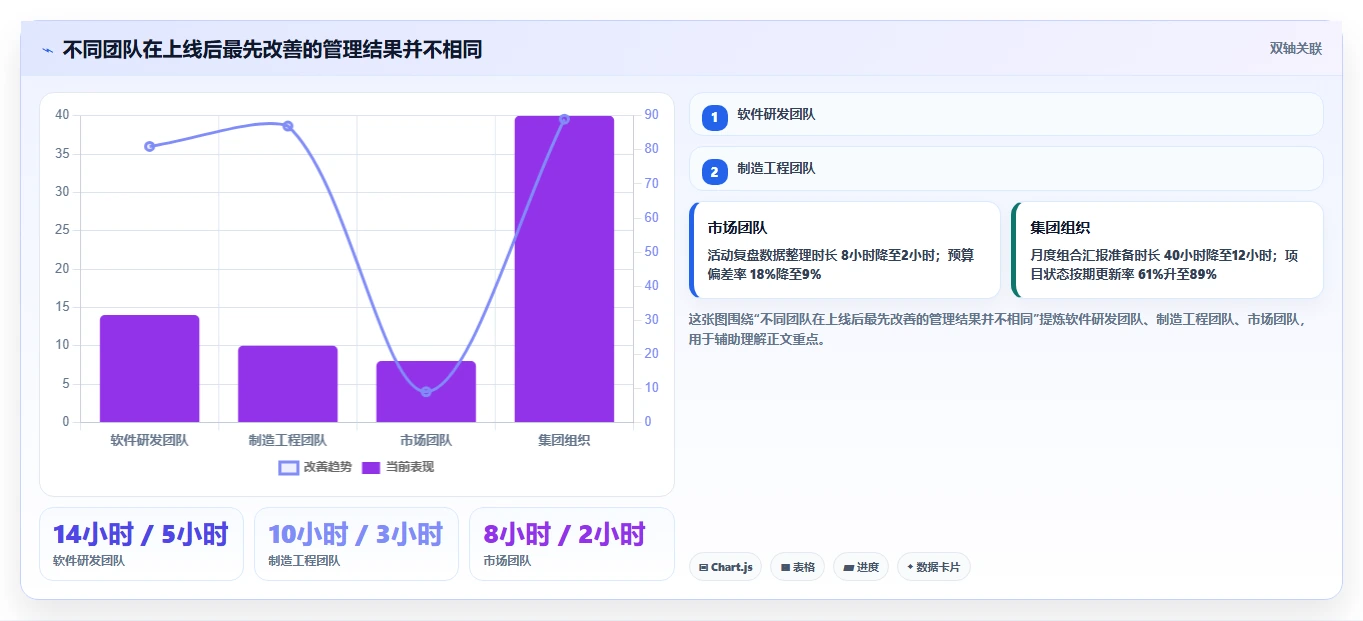Click the 双轴关联 label in header
1363x621 pixels.
tap(1296, 48)
